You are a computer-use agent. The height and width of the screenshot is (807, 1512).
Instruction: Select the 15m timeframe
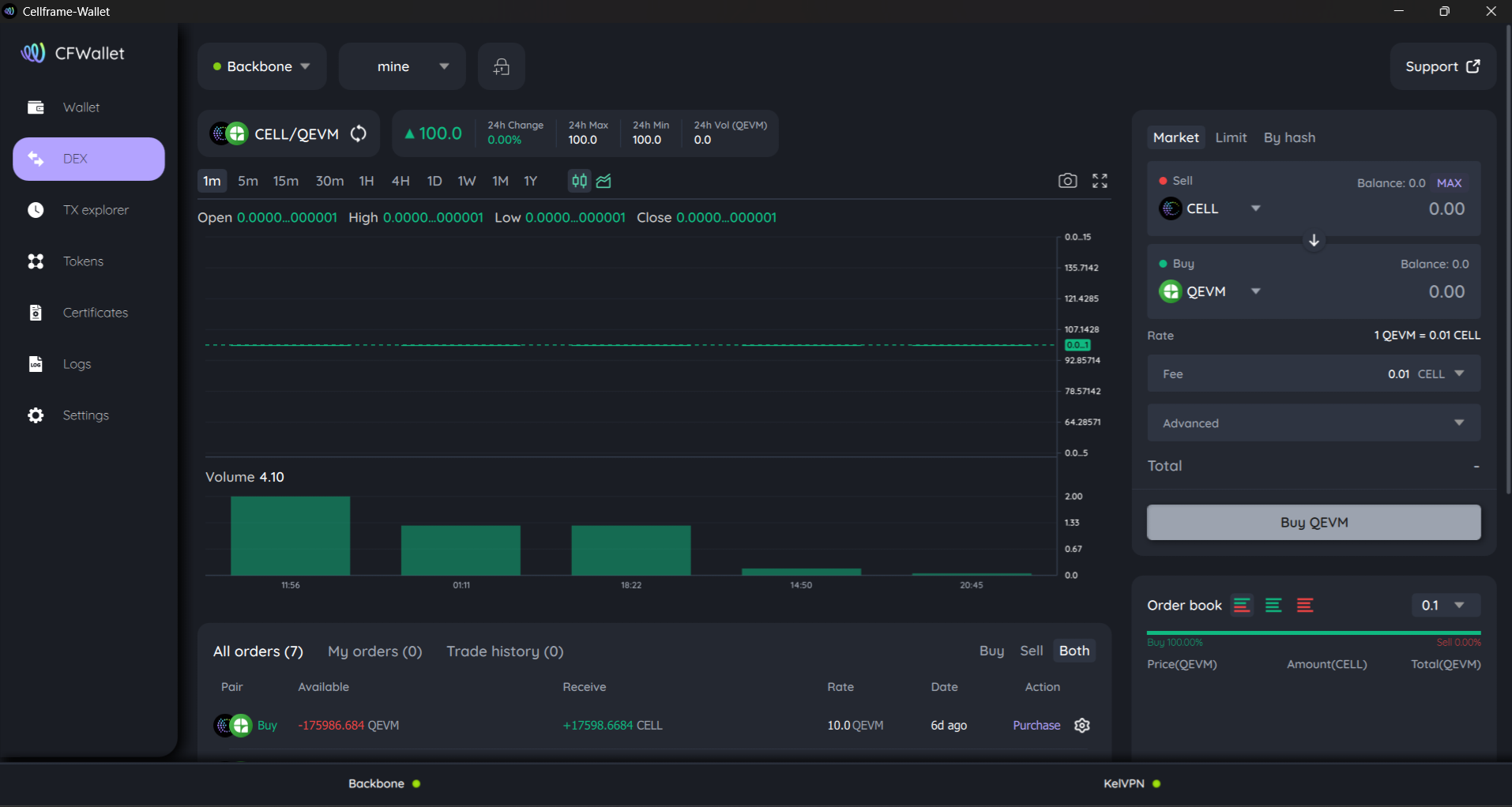tap(286, 181)
